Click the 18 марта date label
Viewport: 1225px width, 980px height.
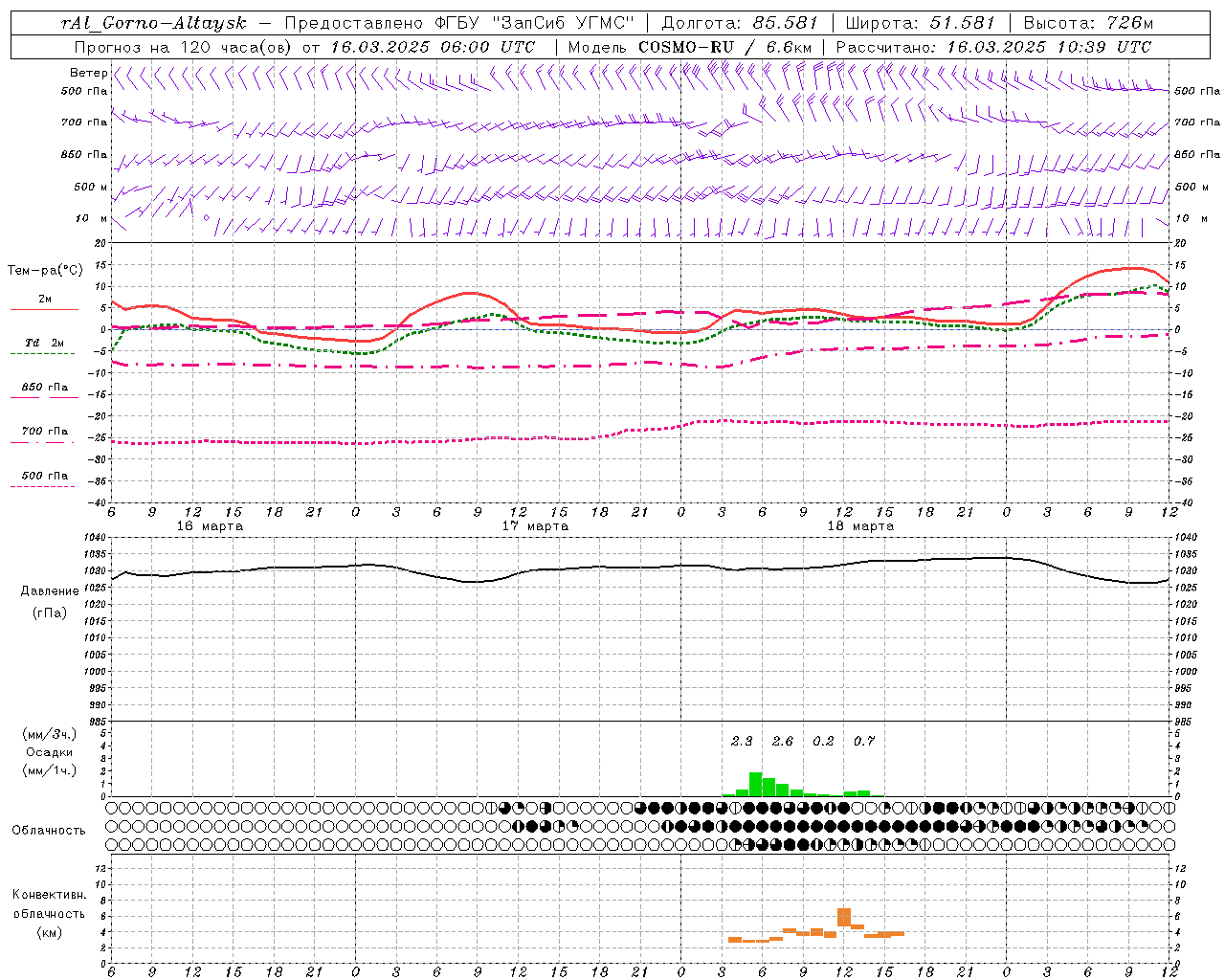click(860, 526)
